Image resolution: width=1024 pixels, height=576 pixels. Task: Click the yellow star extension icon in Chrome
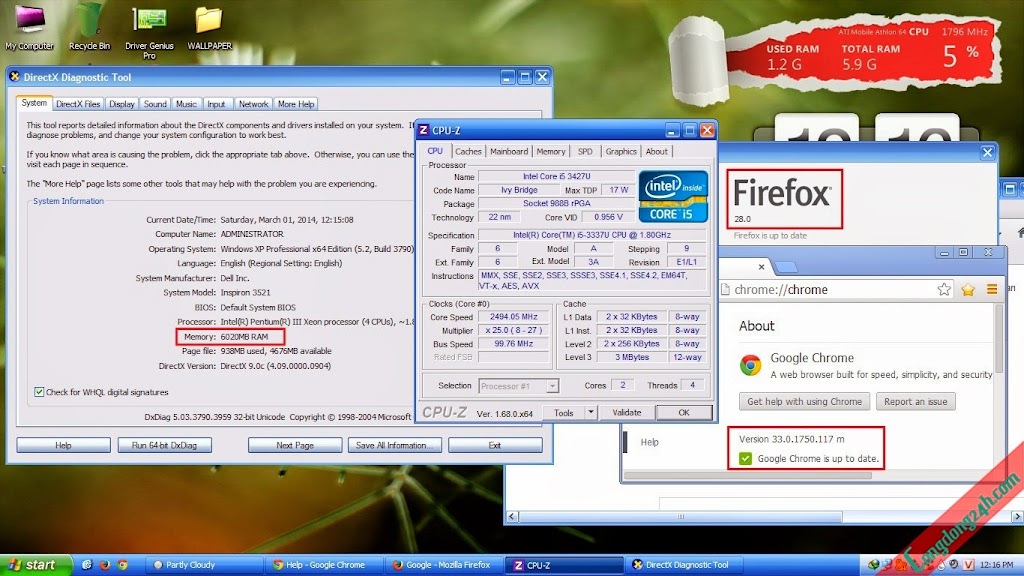[x=968, y=289]
